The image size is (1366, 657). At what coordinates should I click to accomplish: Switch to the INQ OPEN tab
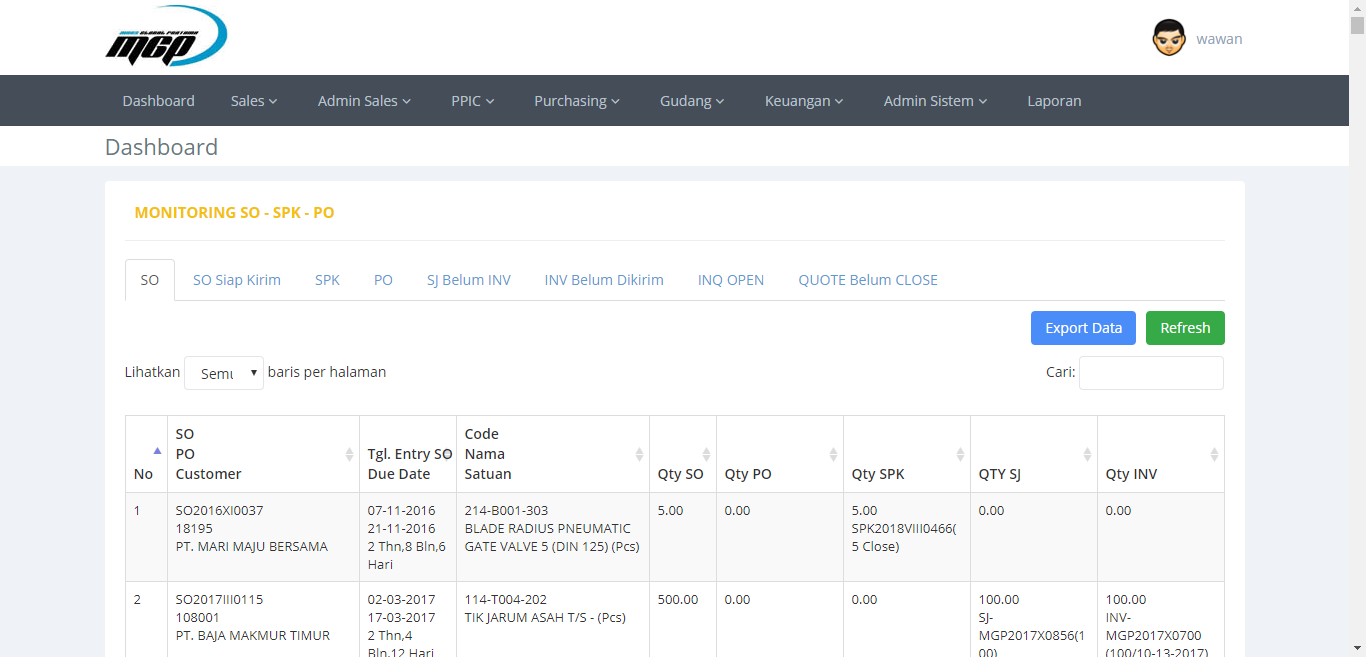click(731, 280)
